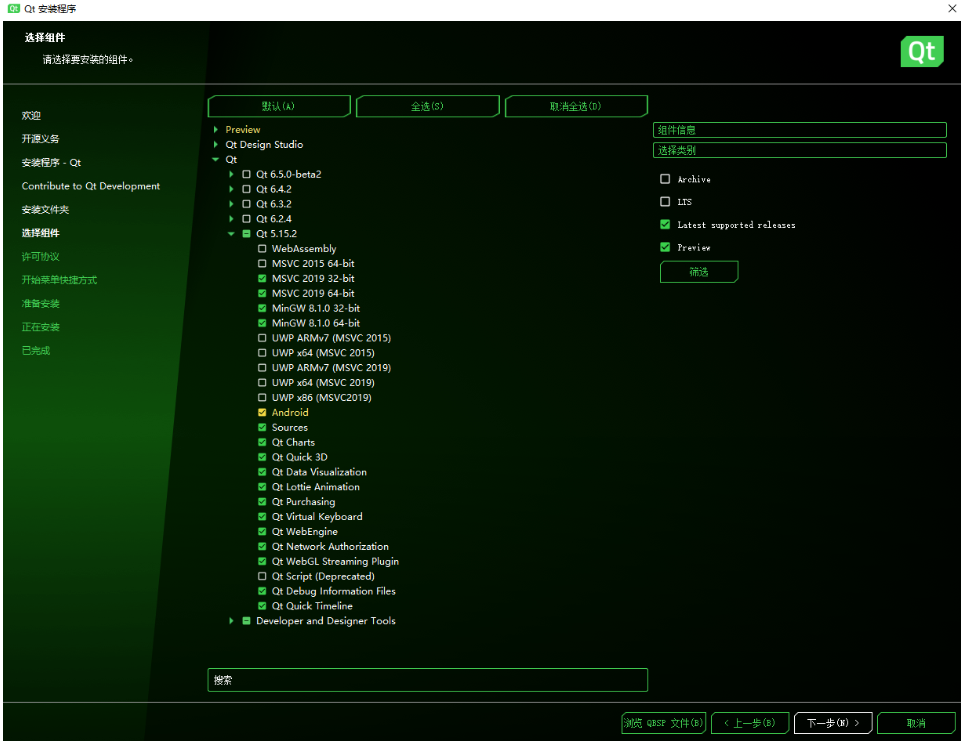Uncheck Qt WebGL Streaming Plugin checkbox
The width and height of the screenshot is (961, 741).
(x=262, y=561)
